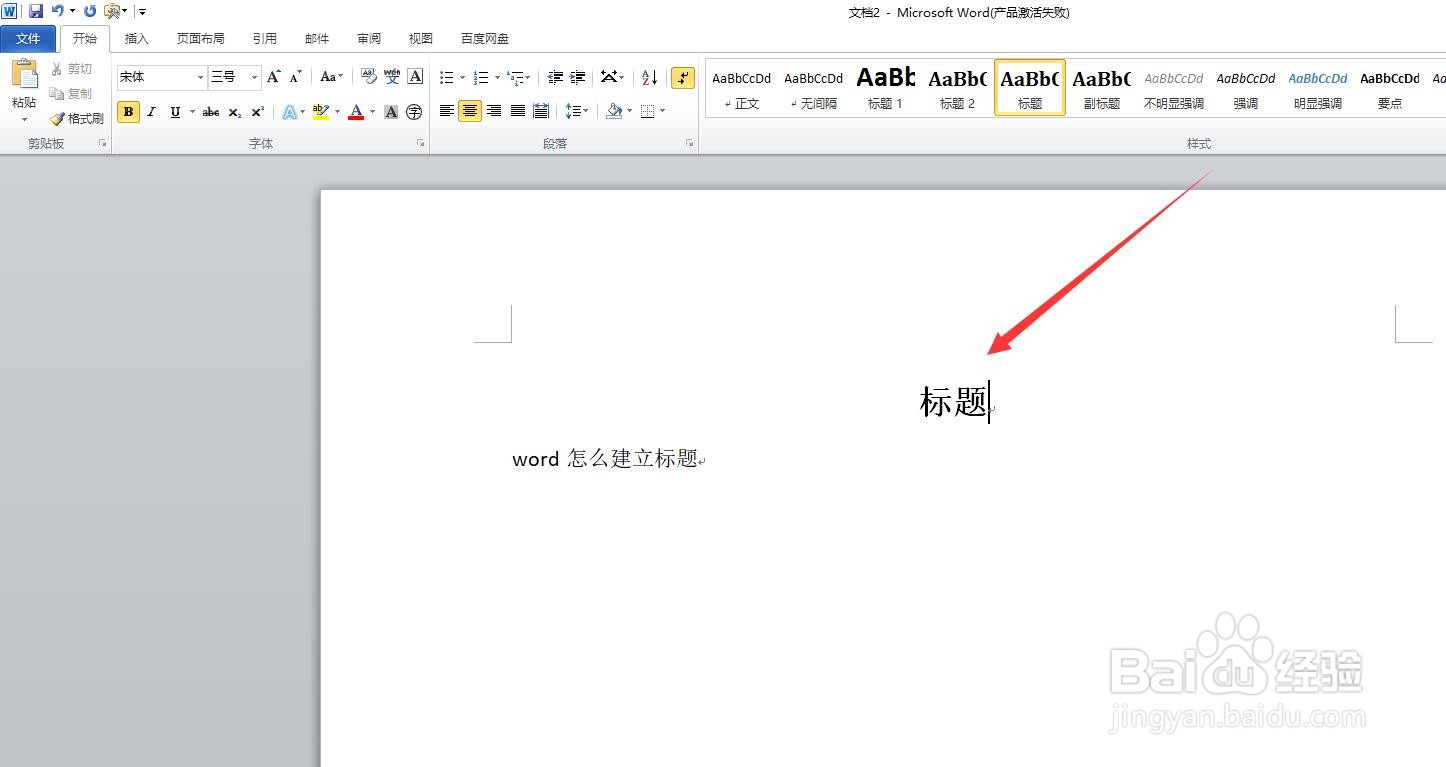Toggle italic formatting on
The image size is (1446, 767).
pos(151,111)
